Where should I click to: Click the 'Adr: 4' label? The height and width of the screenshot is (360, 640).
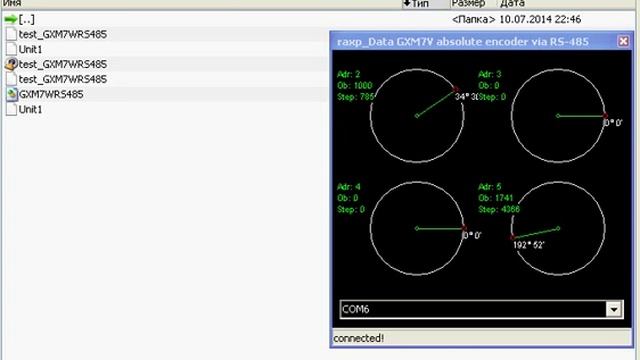pyautogui.click(x=349, y=187)
